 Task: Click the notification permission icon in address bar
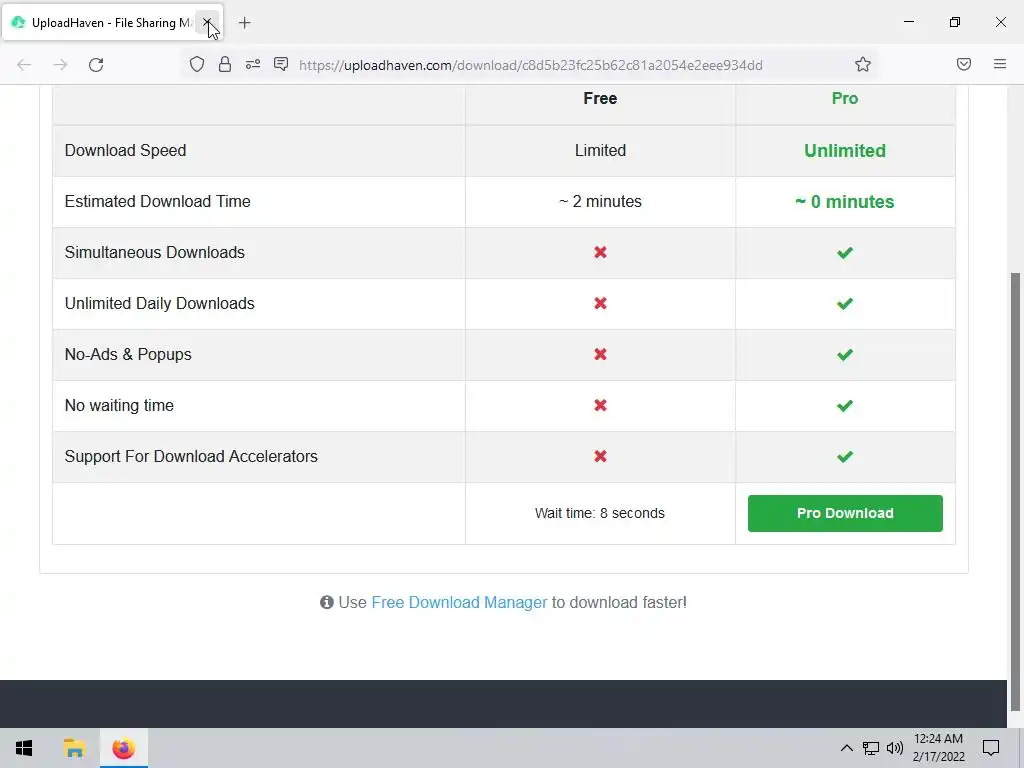click(x=281, y=64)
